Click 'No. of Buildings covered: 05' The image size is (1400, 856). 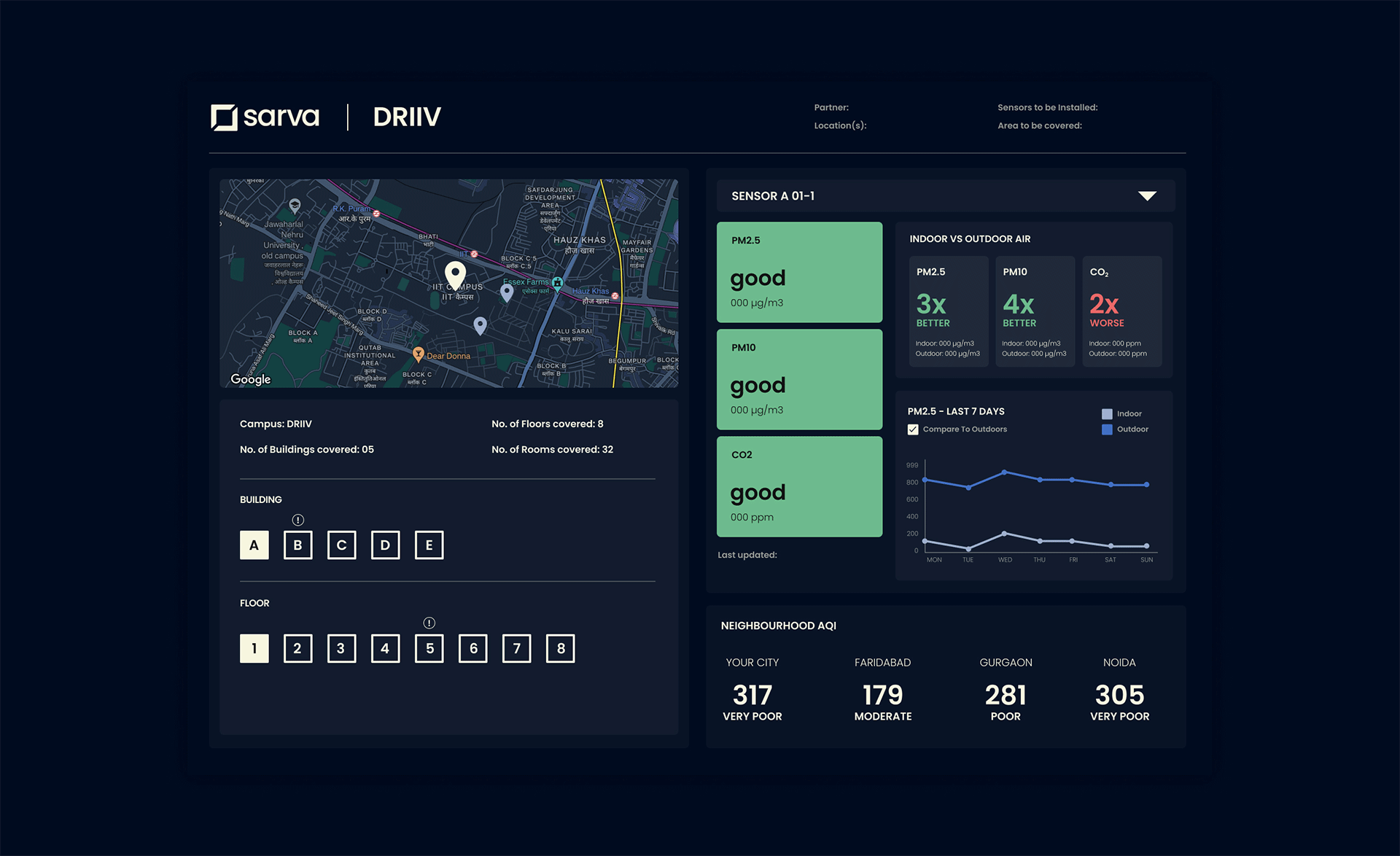pyautogui.click(x=307, y=449)
